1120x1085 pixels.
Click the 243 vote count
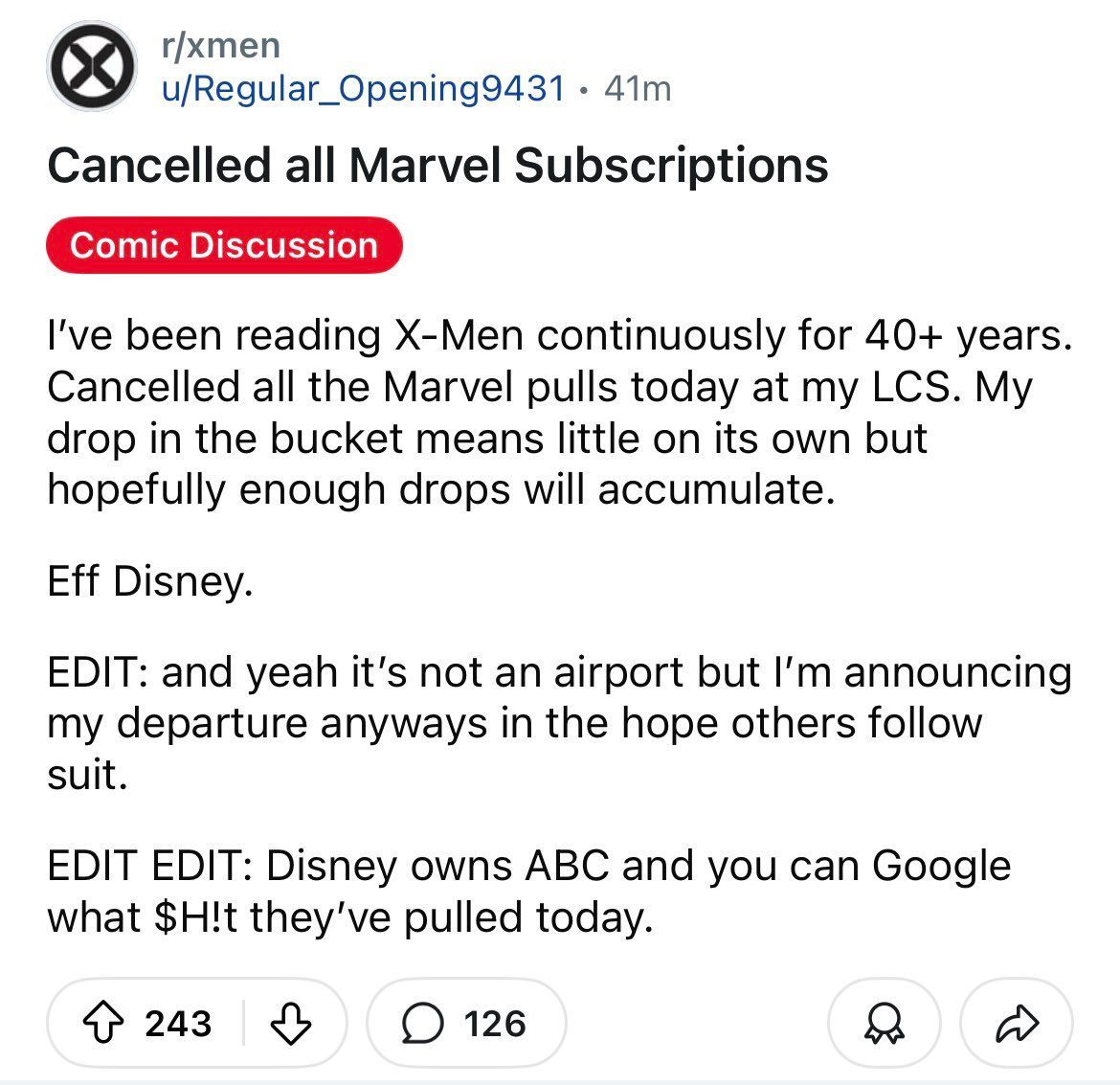178,1023
